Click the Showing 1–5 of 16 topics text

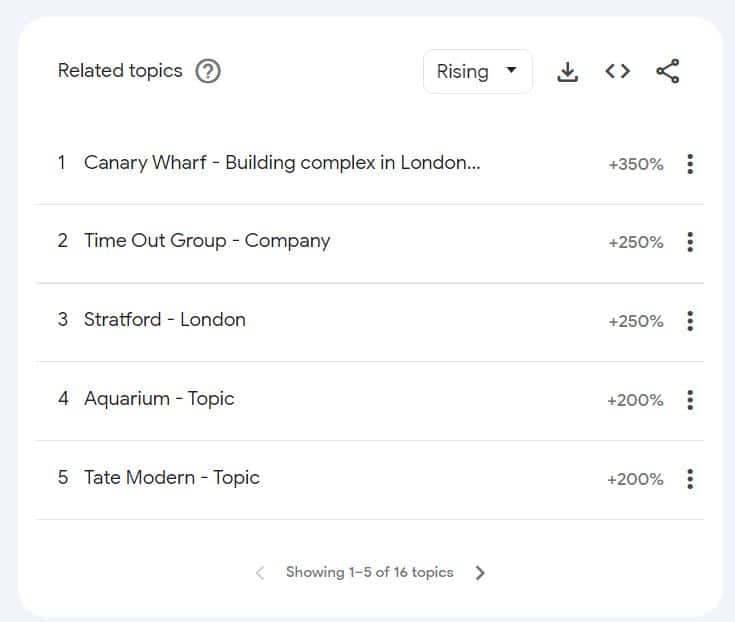point(369,573)
